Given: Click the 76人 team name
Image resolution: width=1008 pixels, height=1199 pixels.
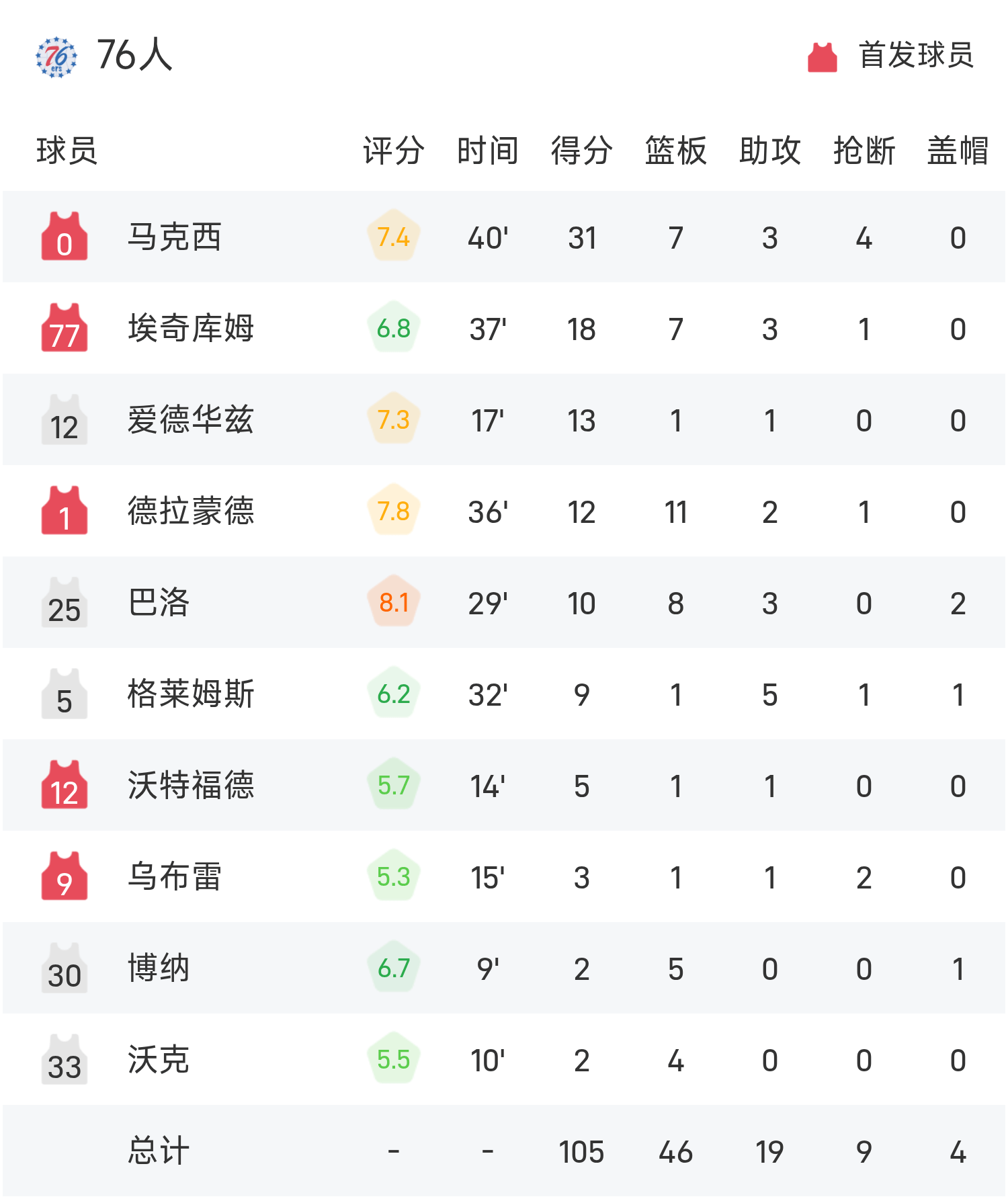Looking at the screenshot, I should [134, 55].
